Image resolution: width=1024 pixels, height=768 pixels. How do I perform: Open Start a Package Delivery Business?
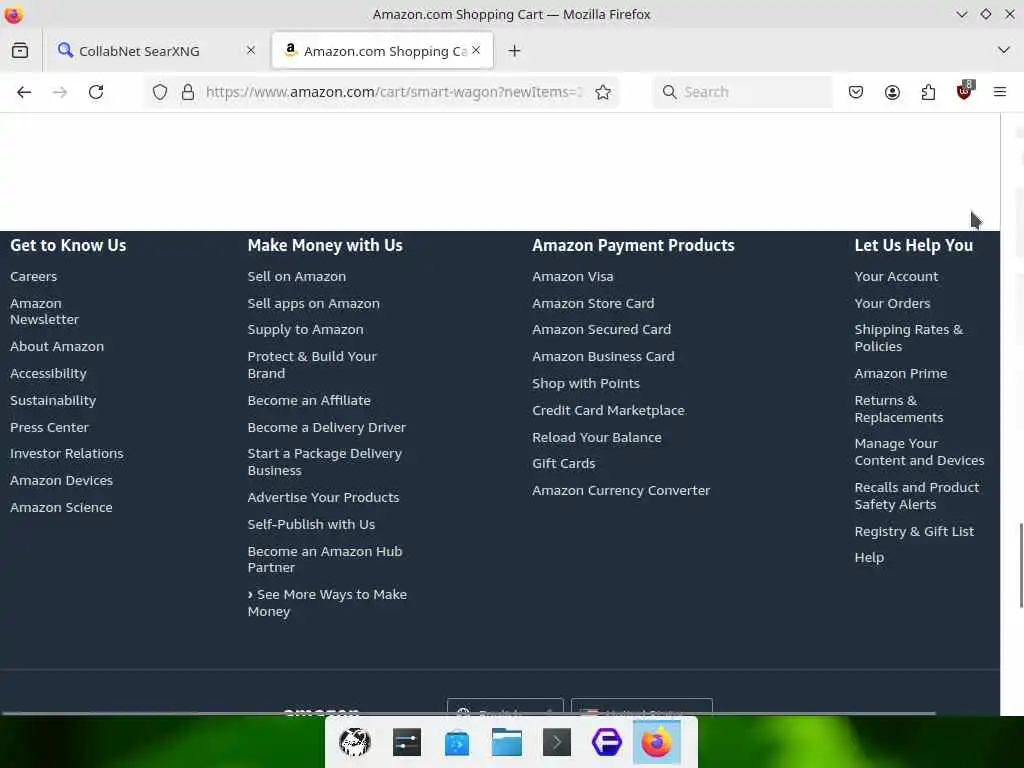tap(325, 462)
